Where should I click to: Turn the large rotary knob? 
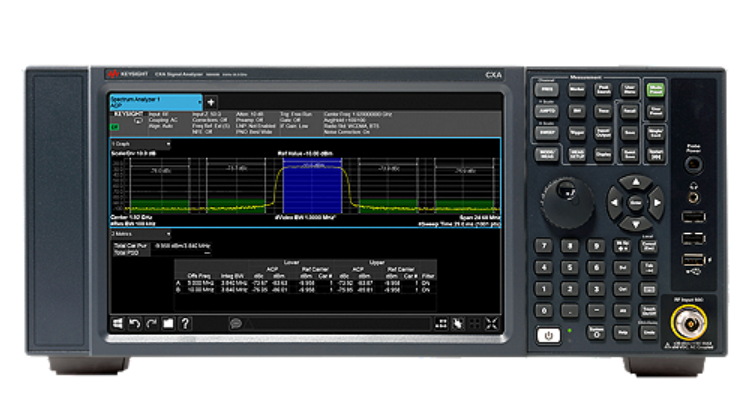[567, 203]
